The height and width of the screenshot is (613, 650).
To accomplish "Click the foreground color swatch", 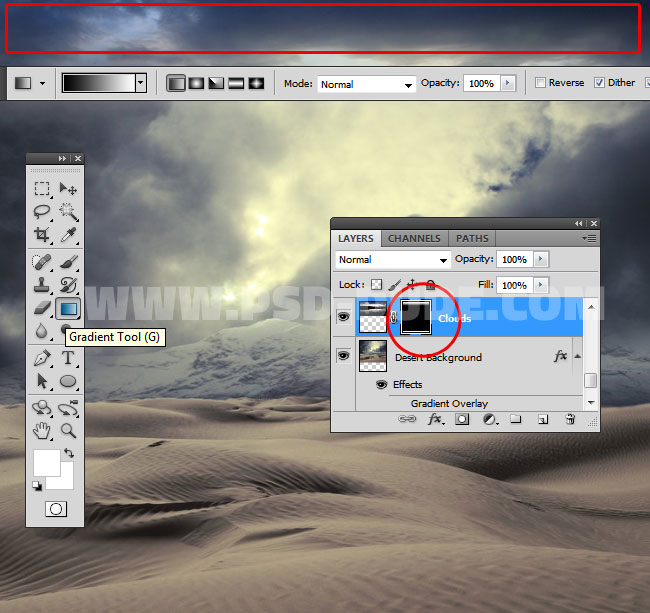I will [x=46, y=462].
